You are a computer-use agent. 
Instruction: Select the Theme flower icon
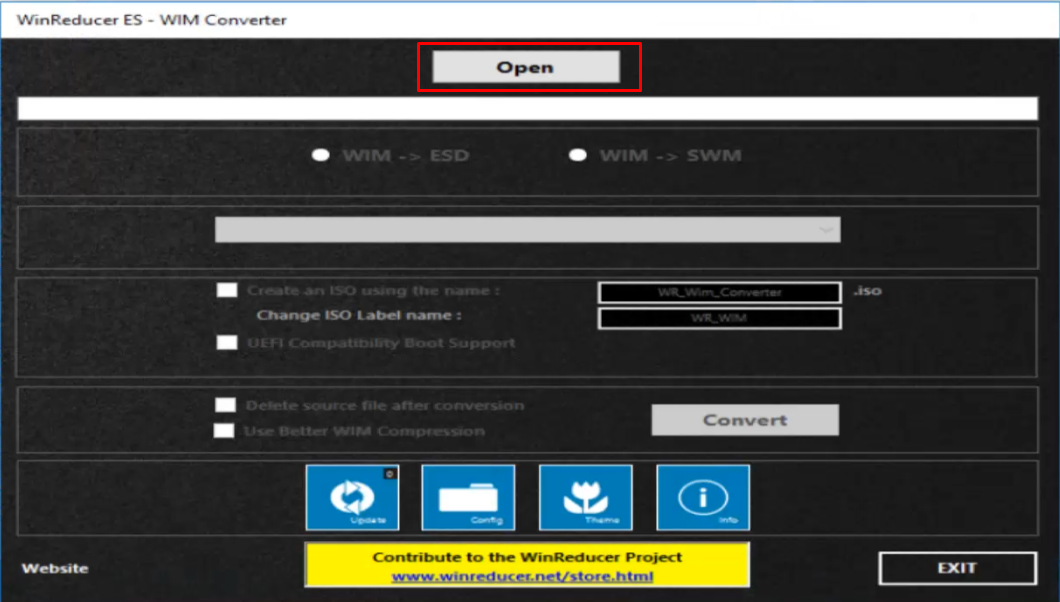(586, 497)
